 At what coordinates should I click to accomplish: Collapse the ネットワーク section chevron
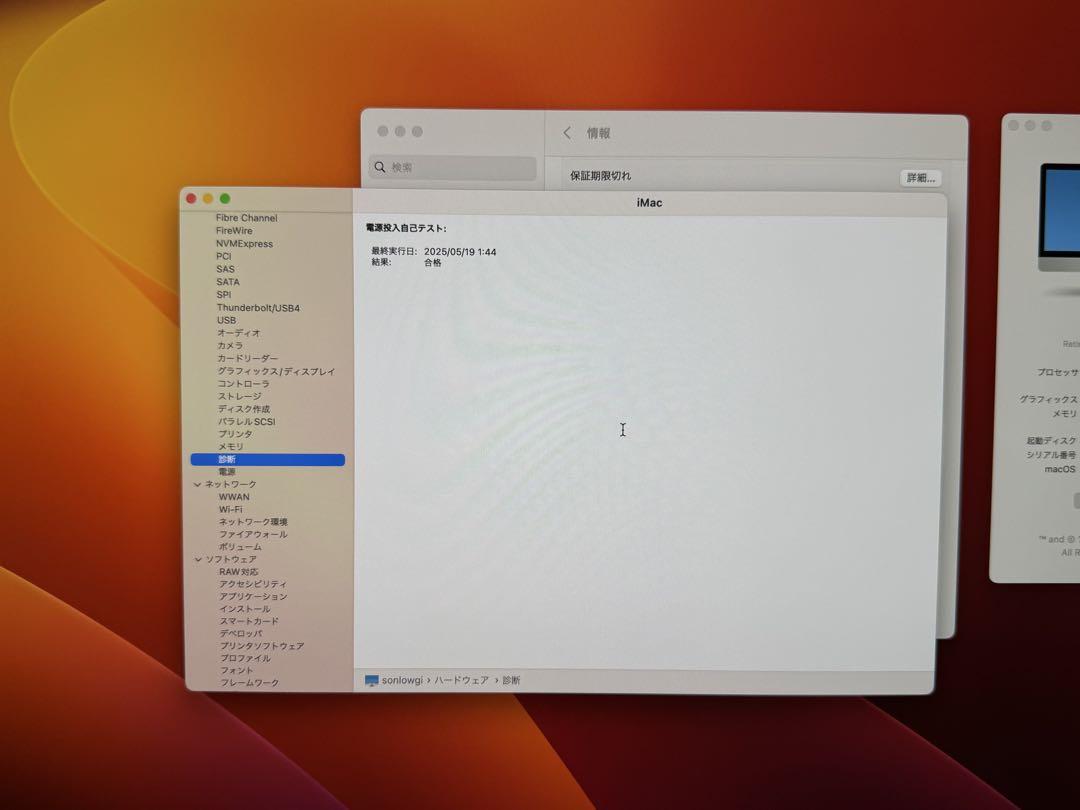pos(198,485)
